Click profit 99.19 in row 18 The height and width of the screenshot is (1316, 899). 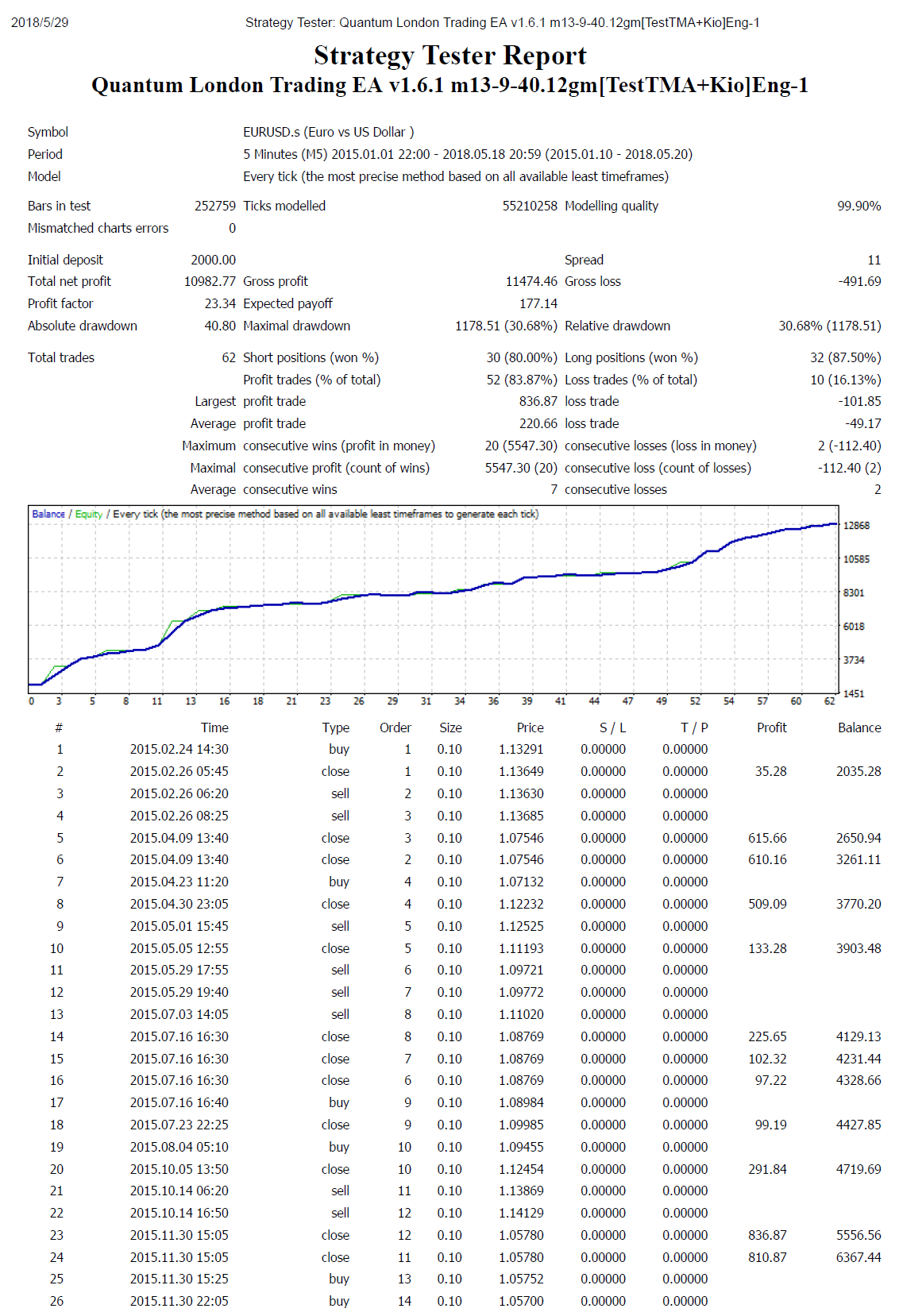[x=771, y=1125]
